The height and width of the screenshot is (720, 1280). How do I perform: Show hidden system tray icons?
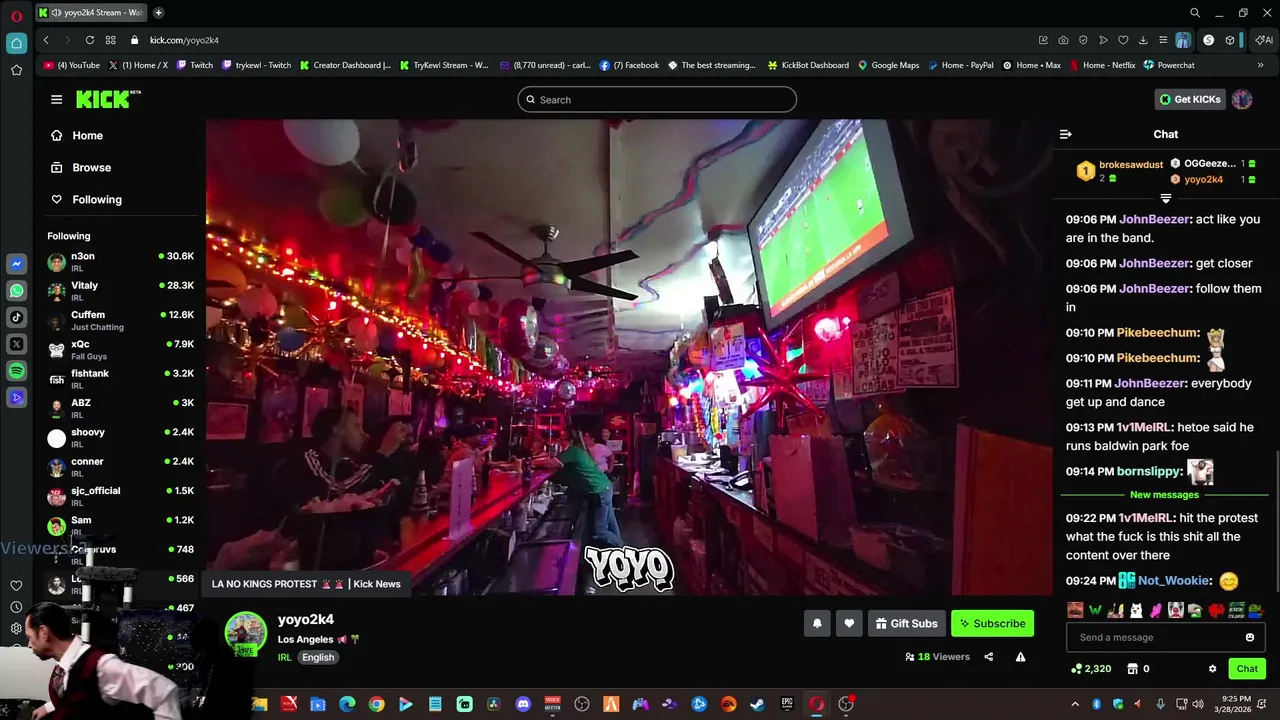[1075, 704]
